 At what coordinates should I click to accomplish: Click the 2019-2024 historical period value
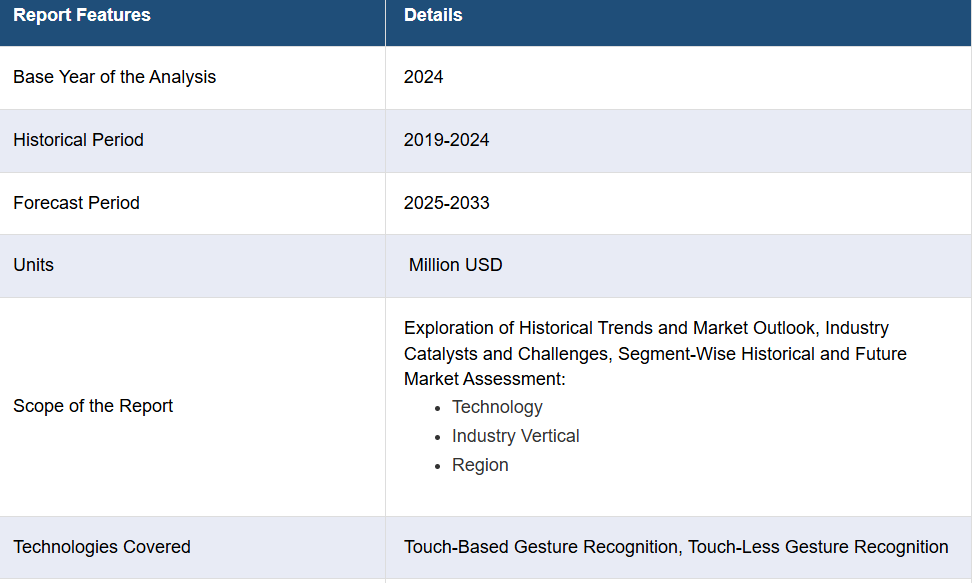446,140
